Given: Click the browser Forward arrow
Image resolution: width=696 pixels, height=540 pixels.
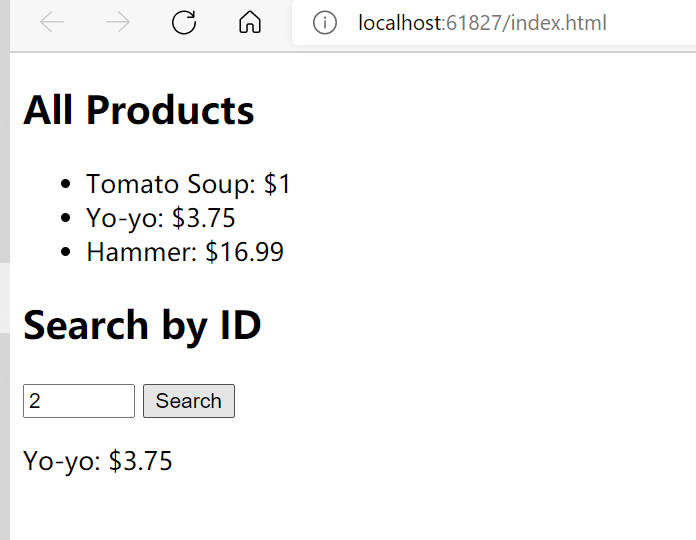Looking at the screenshot, I should click(x=118, y=23).
